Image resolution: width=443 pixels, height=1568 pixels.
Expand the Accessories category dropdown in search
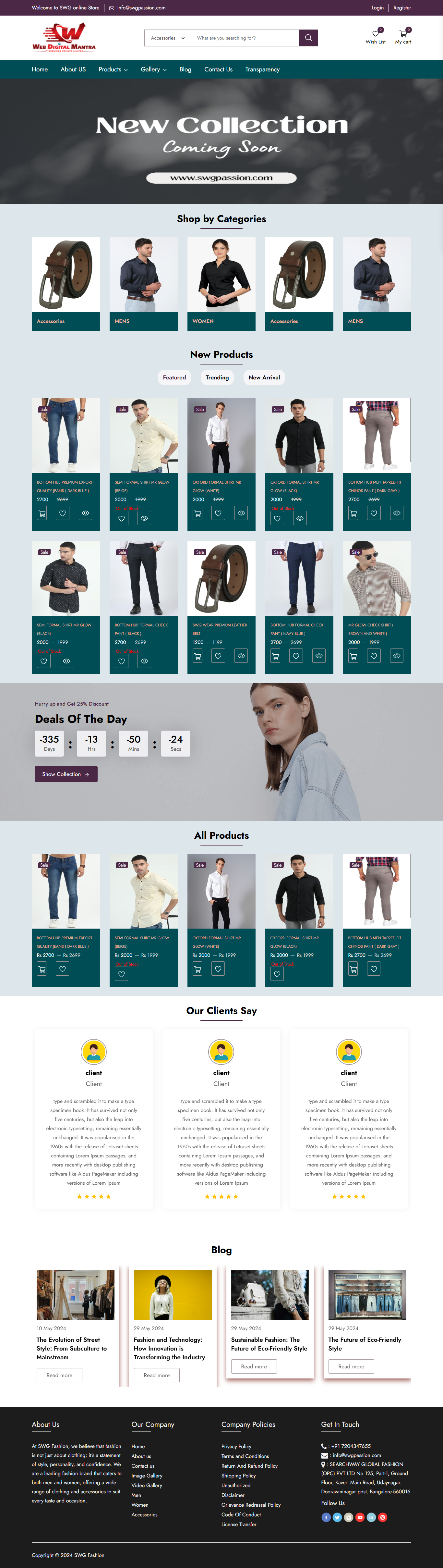pos(167,38)
